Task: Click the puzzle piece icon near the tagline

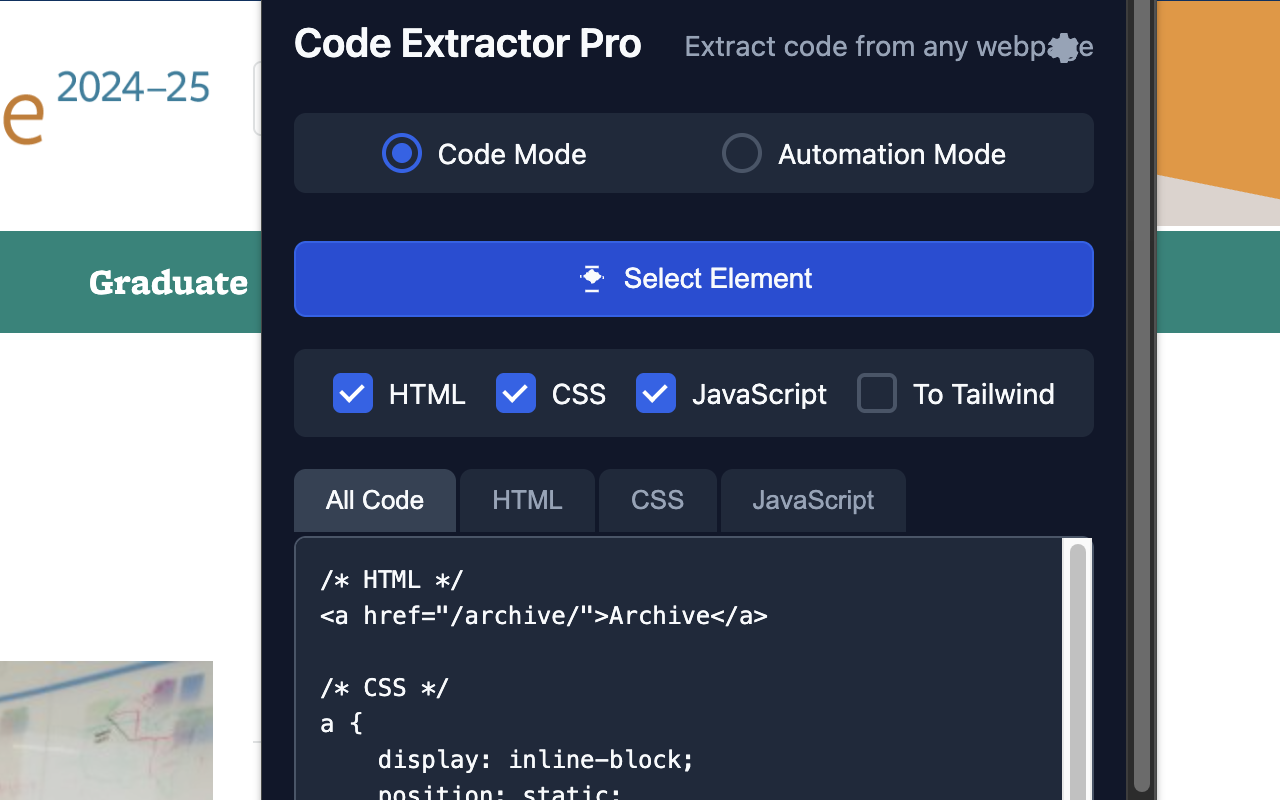Action: (1064, 46)
